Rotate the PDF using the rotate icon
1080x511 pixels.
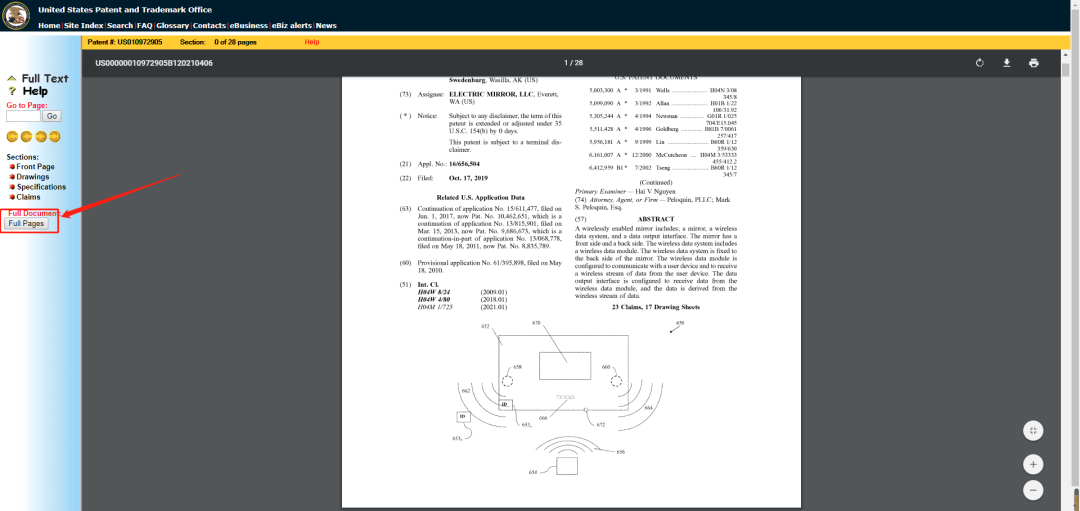[979, 63]
